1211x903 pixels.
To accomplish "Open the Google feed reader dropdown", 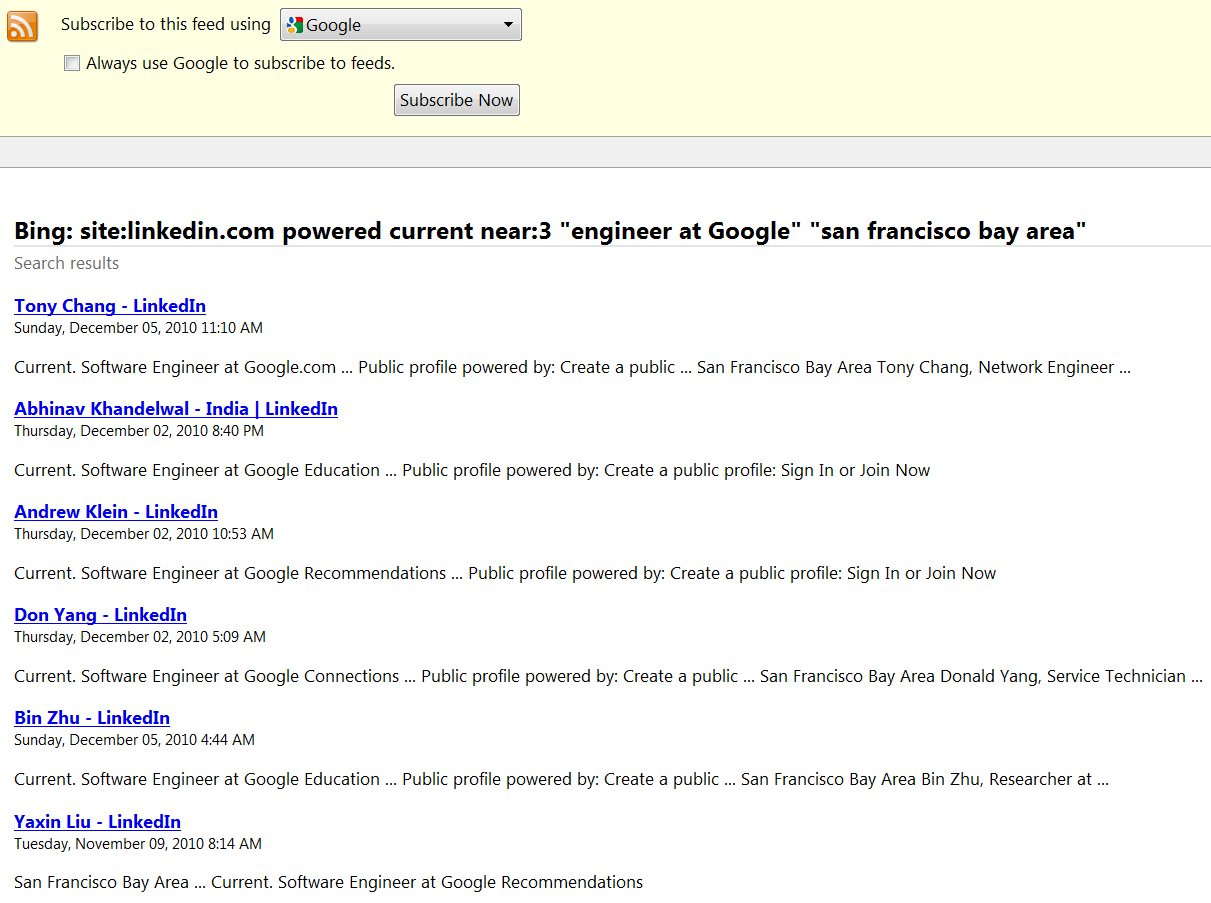I will [x=401, y=25].
